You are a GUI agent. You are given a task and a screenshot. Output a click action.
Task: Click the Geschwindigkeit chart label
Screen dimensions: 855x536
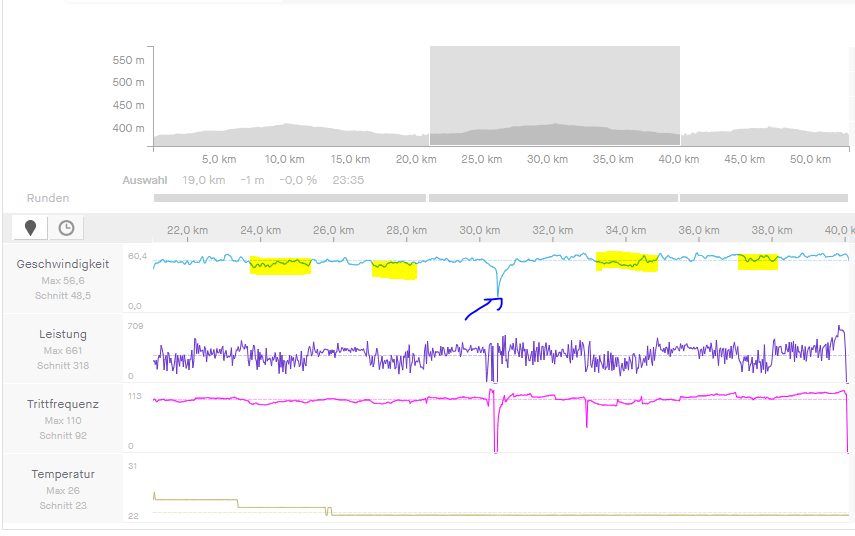[63, 264]
